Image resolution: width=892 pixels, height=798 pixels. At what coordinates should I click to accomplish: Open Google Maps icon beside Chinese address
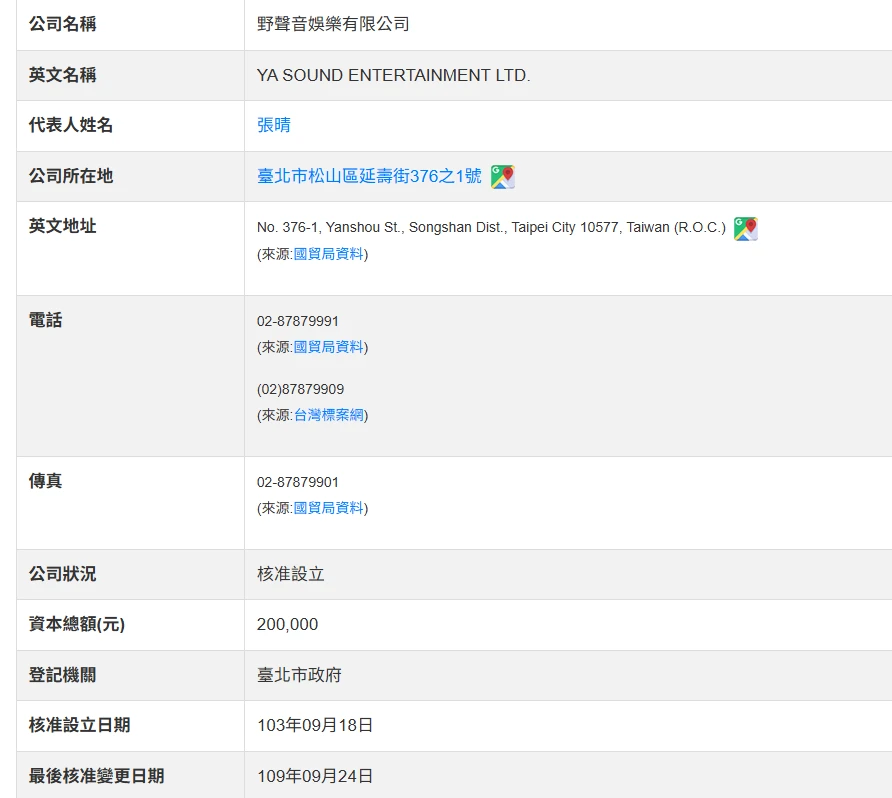503,177
